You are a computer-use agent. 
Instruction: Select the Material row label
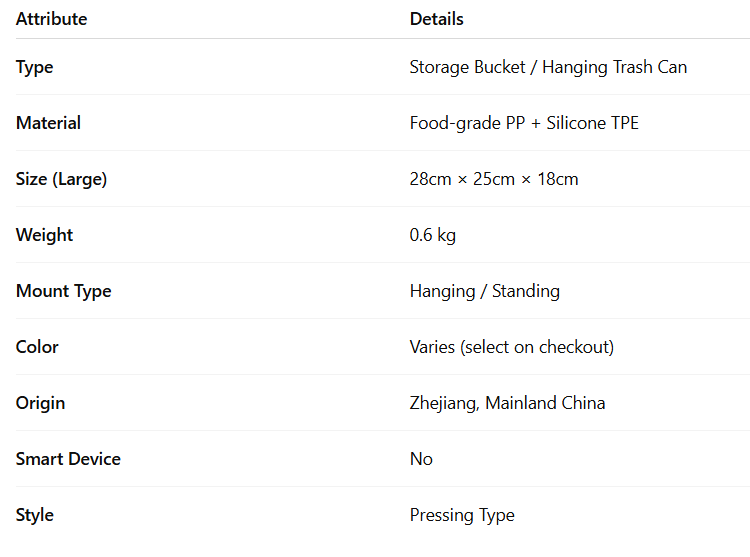coord(48,123)
